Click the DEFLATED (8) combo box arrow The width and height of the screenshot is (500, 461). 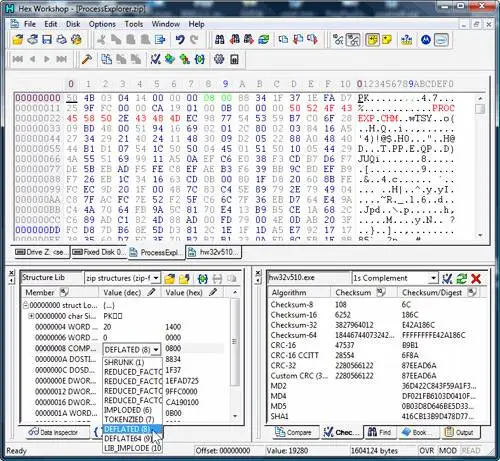pos(156,350)
